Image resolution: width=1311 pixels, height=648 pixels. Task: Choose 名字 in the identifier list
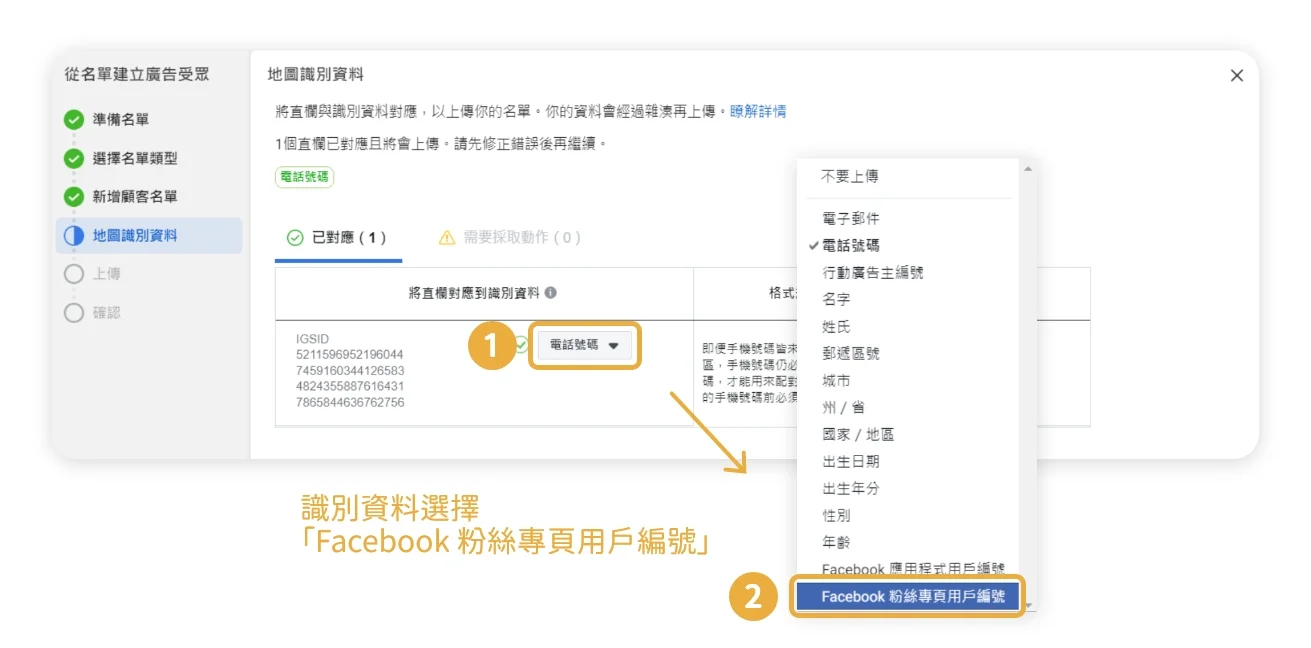(836, 299)
